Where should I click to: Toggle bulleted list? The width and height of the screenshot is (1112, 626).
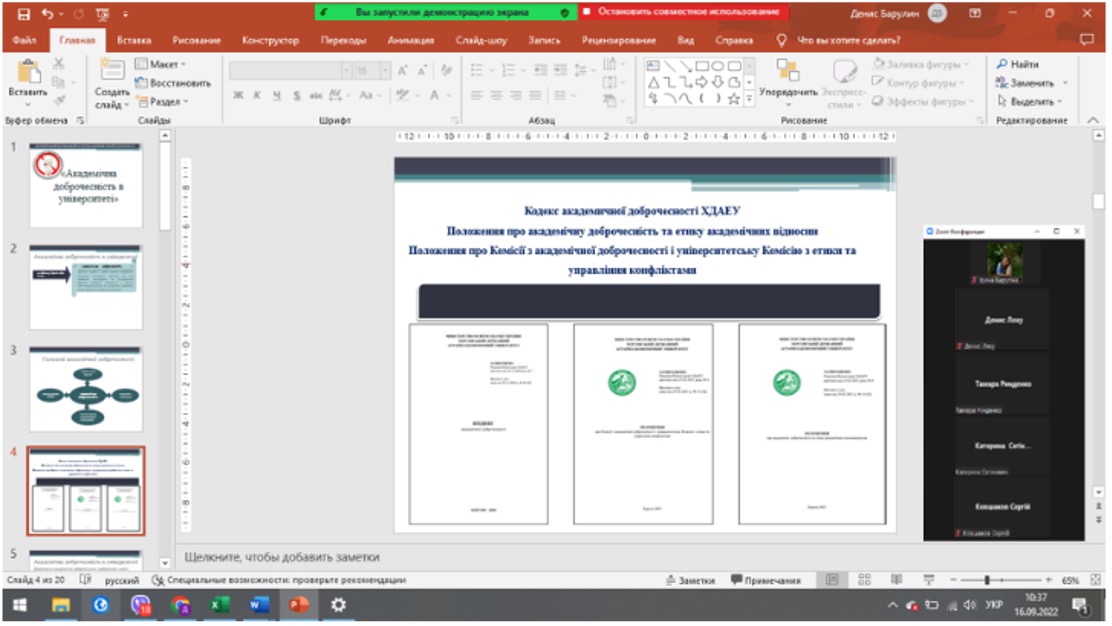477,70
